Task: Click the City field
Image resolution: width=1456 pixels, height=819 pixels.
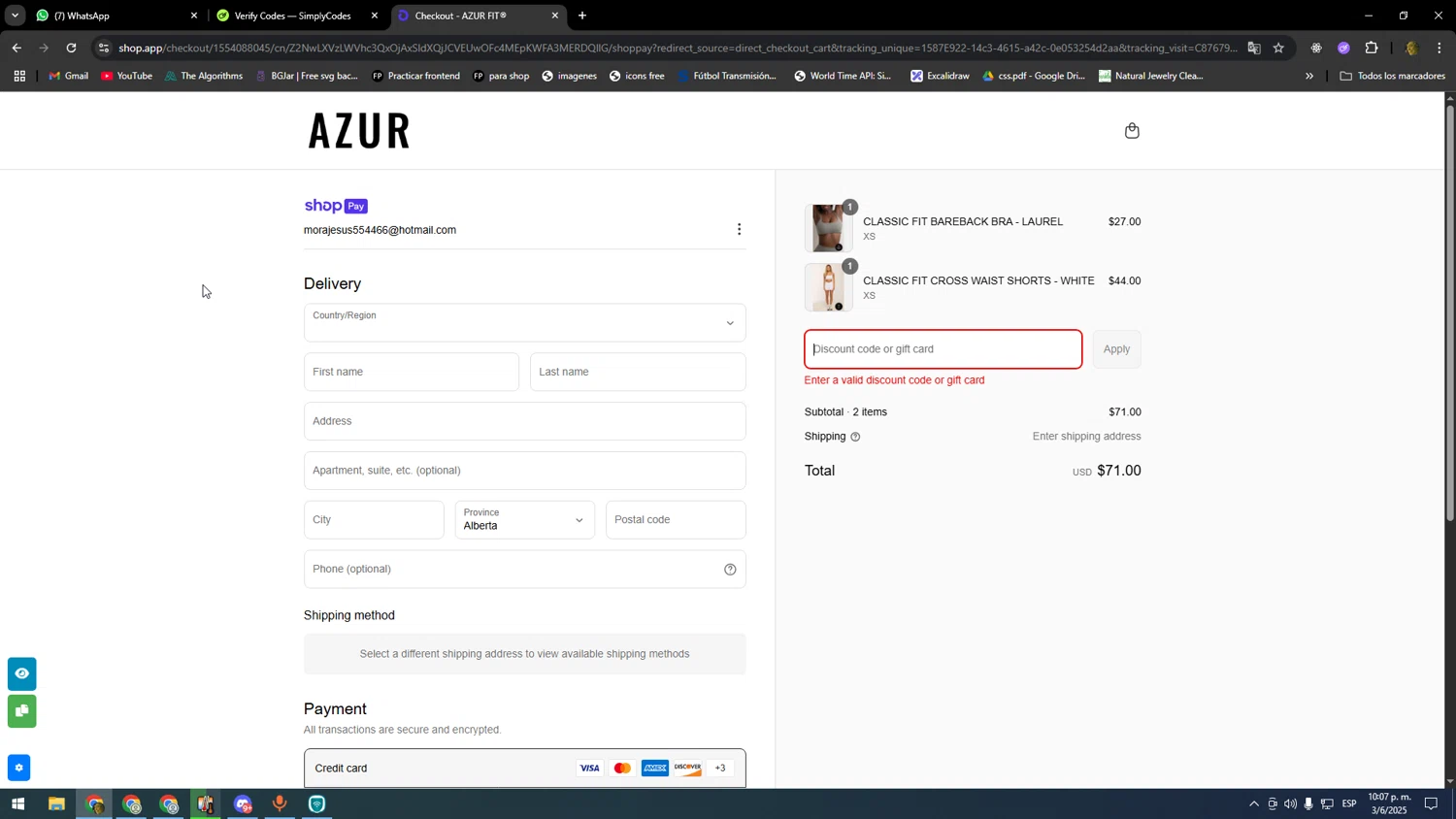Action: [x=374, y=520]
